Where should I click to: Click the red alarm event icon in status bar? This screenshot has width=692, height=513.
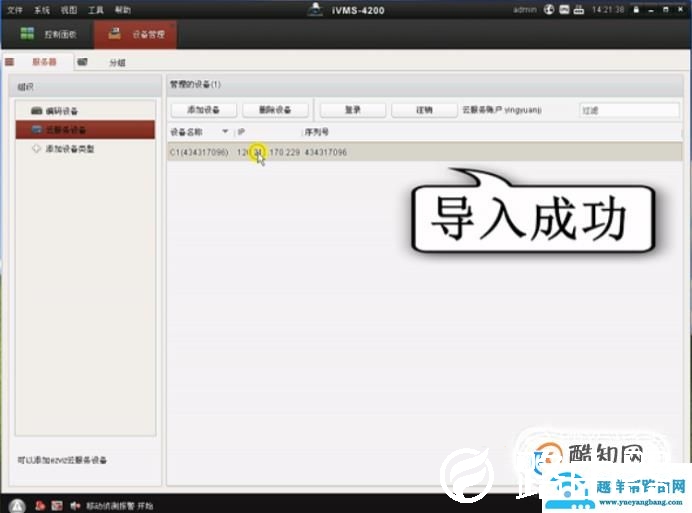(x=40, y=505)
